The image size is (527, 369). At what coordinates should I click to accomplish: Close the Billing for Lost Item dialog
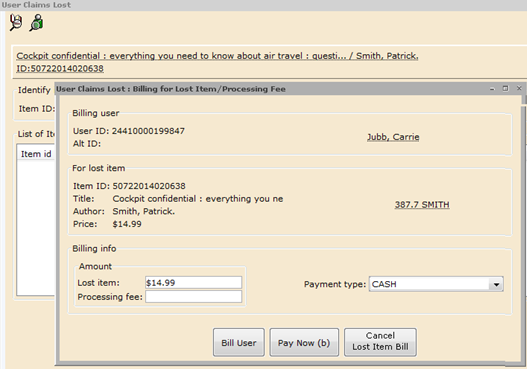pos(519,88)
